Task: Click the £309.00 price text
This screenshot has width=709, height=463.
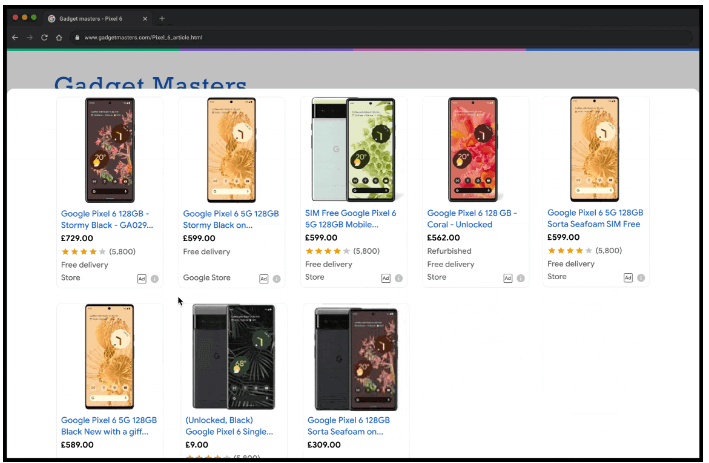Action: click(x=324, y=445)
